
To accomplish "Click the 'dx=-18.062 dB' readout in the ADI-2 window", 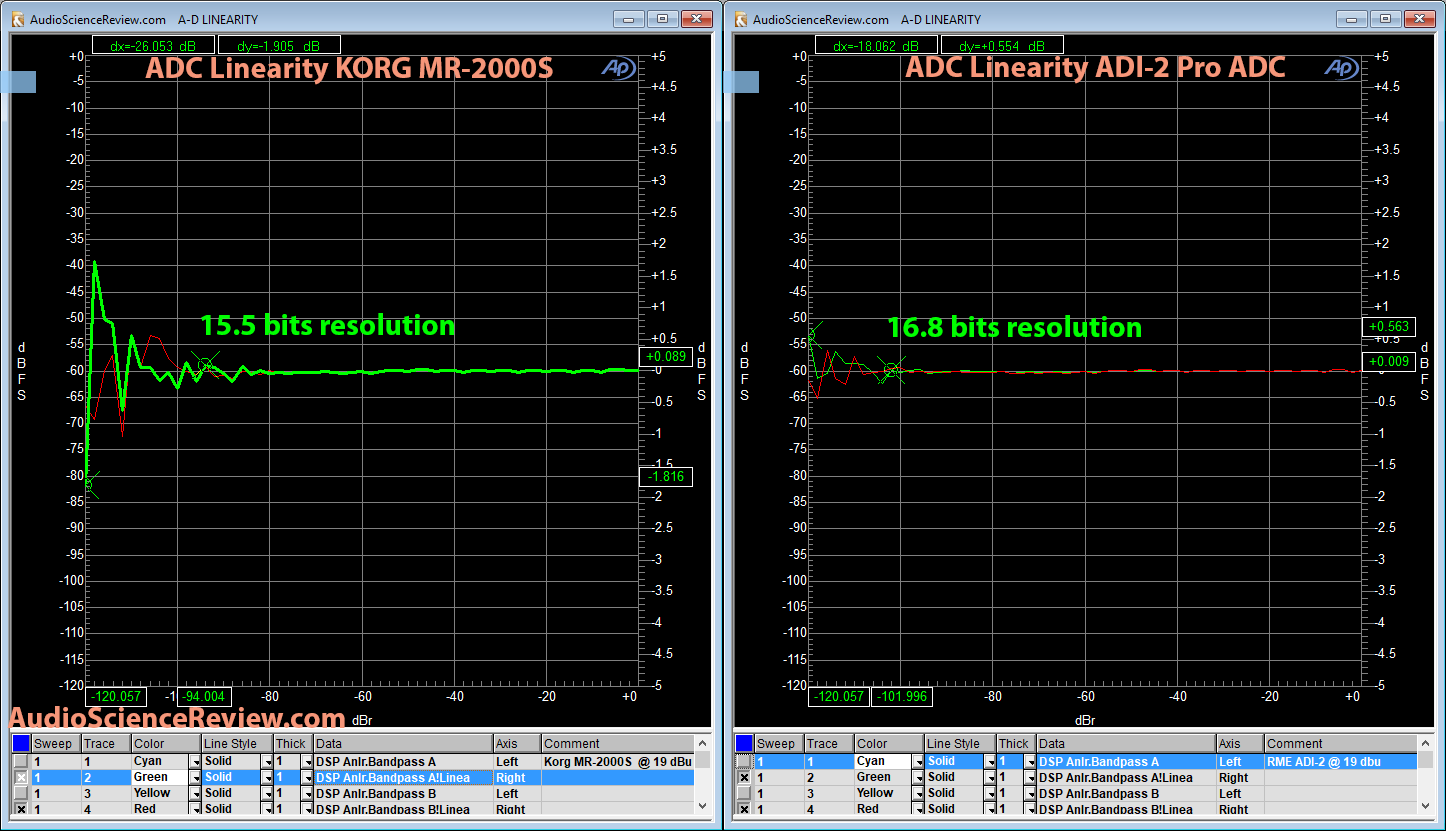I will tap(876, 45).
